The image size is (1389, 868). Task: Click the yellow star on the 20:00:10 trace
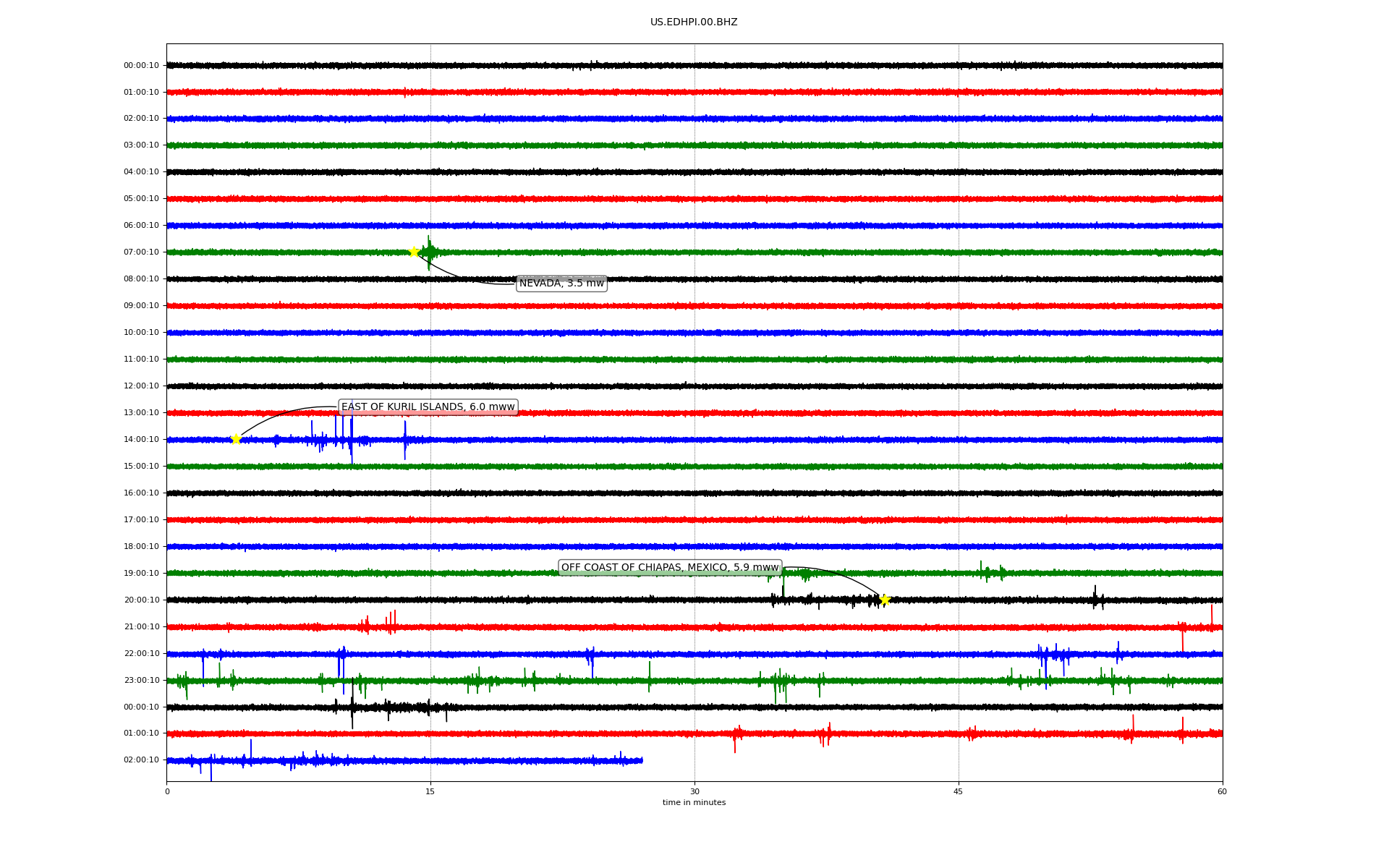pyautogui.click(x=884, y=600)
